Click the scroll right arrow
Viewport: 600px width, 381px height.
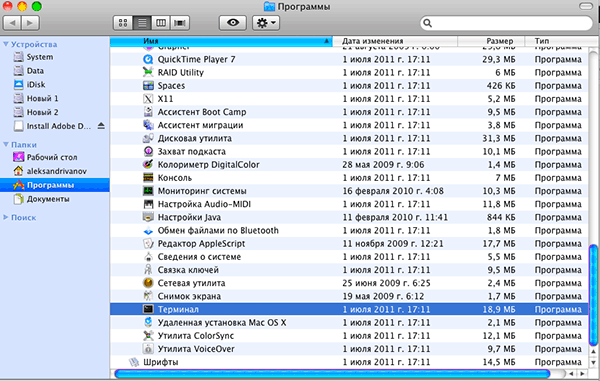click(x=582, y=373)
